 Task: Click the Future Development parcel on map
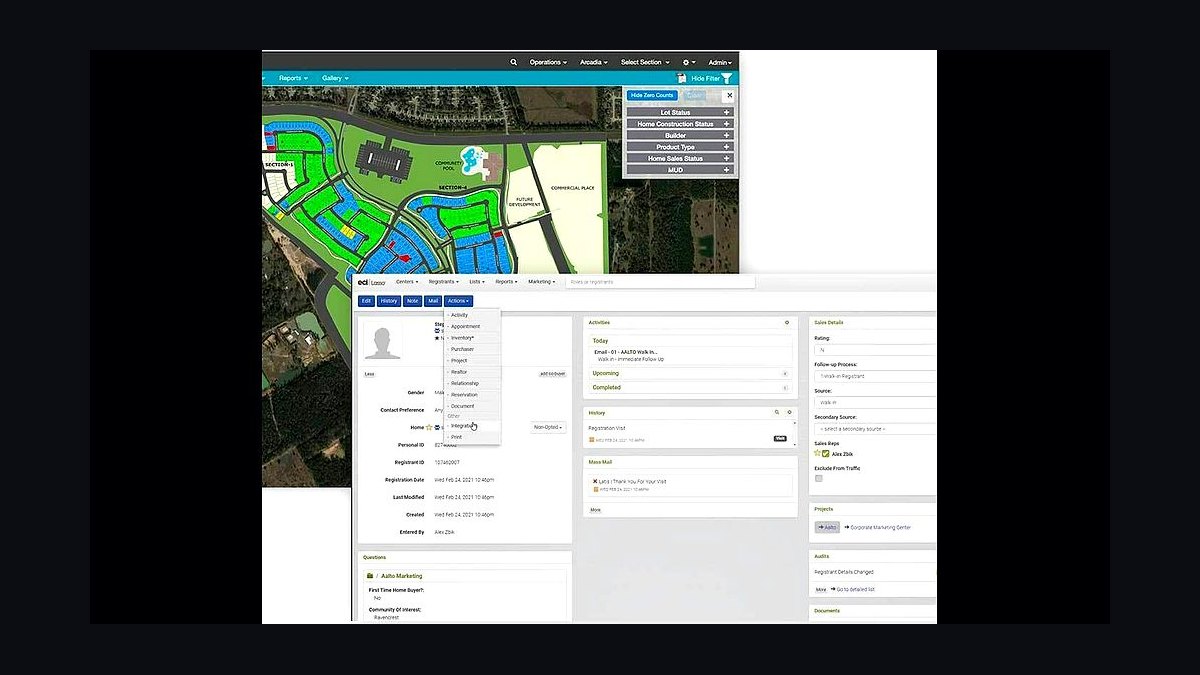pos(524,203)
